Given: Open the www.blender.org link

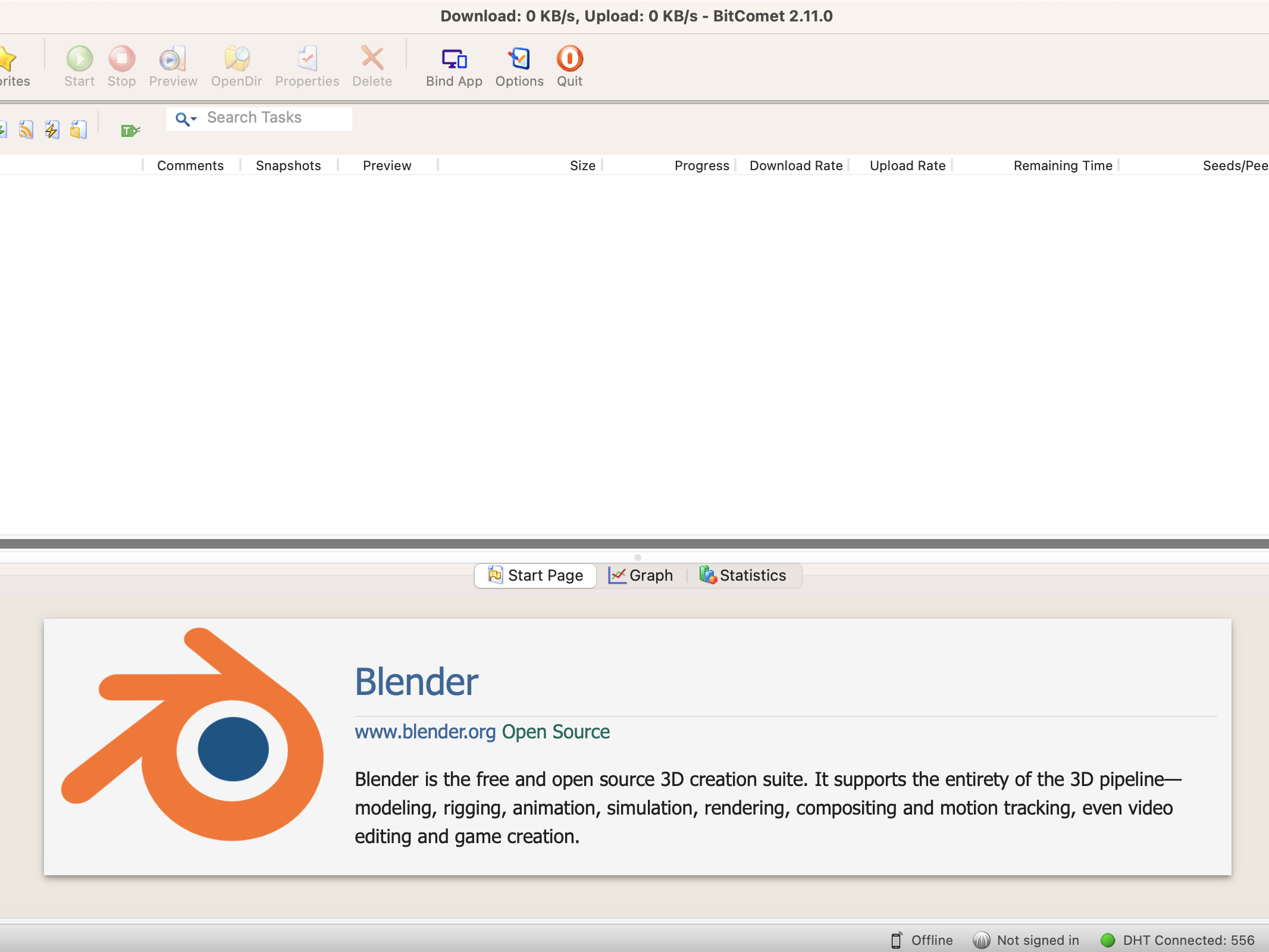Looking at the screenshot, I should coord(425,732).
